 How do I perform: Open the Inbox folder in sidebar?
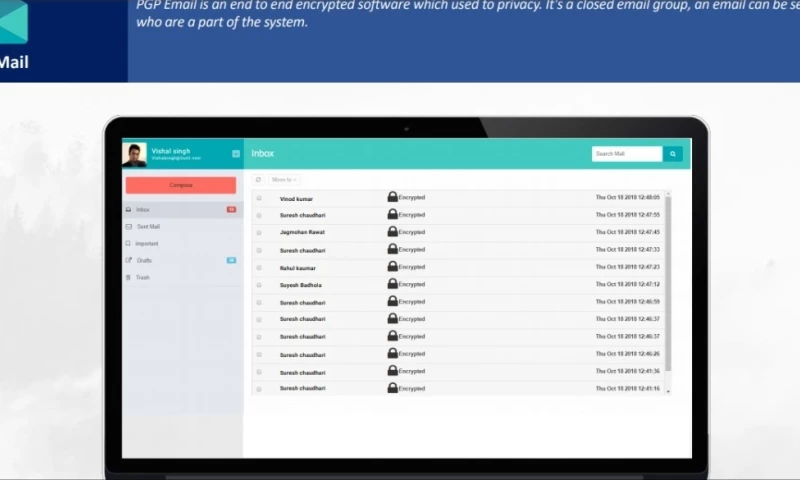[183, 210]
